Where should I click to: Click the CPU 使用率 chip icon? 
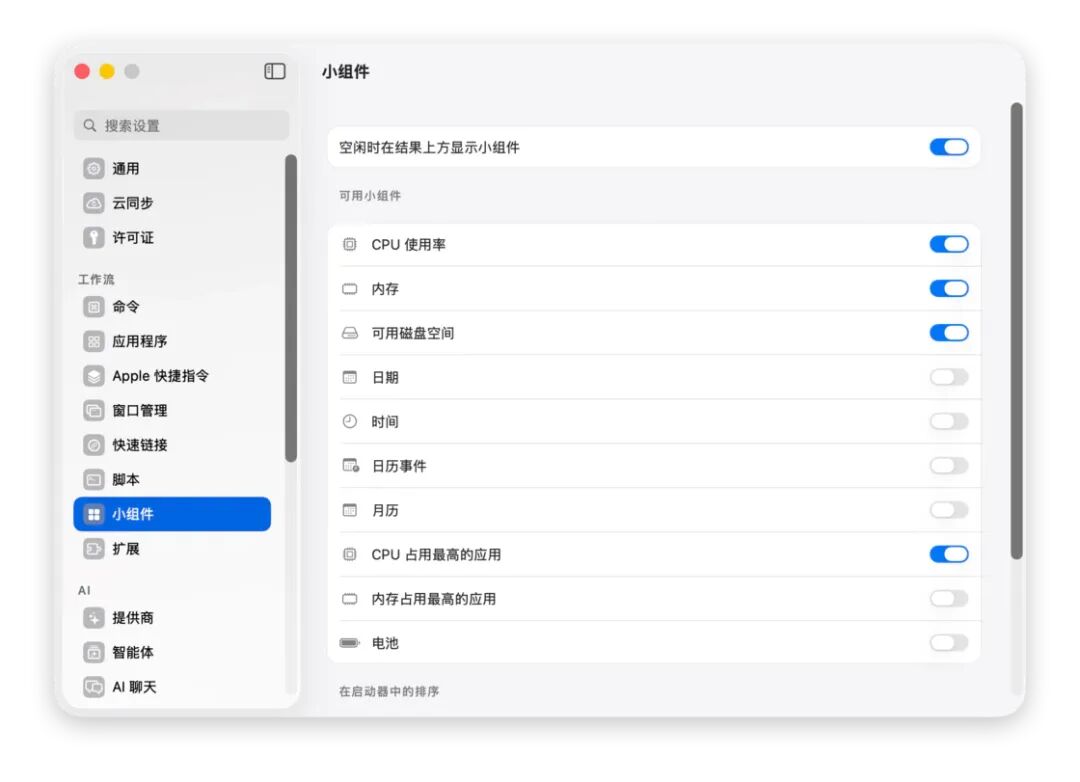pos(350,244)
